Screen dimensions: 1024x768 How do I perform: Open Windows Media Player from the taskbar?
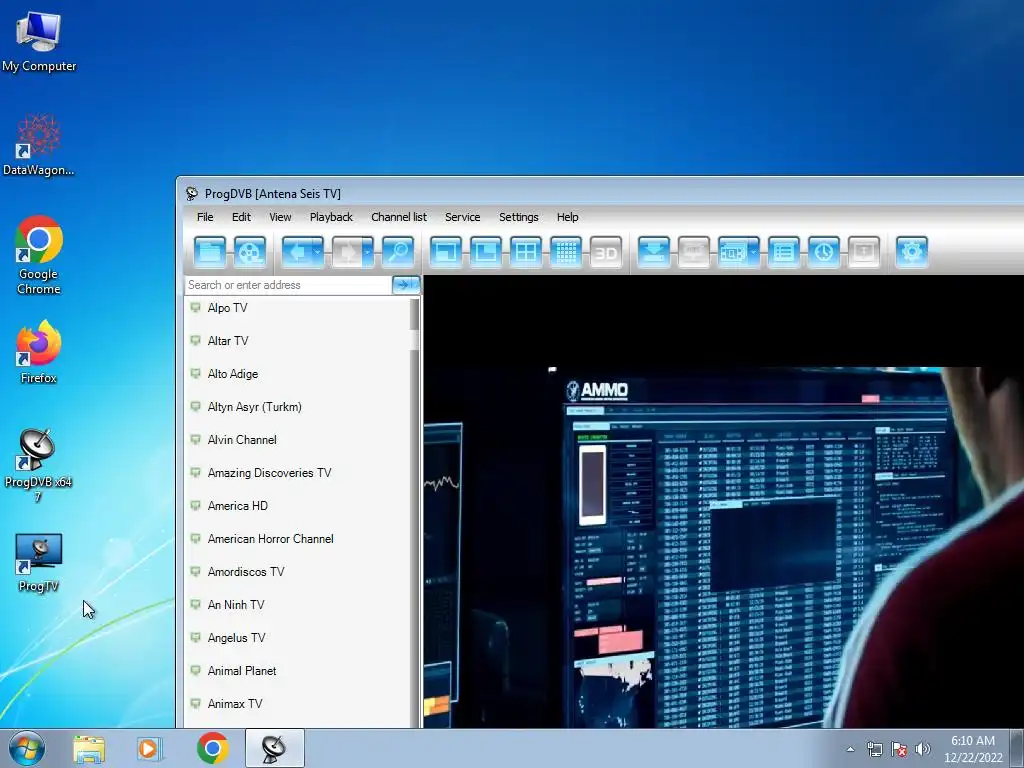150,748
